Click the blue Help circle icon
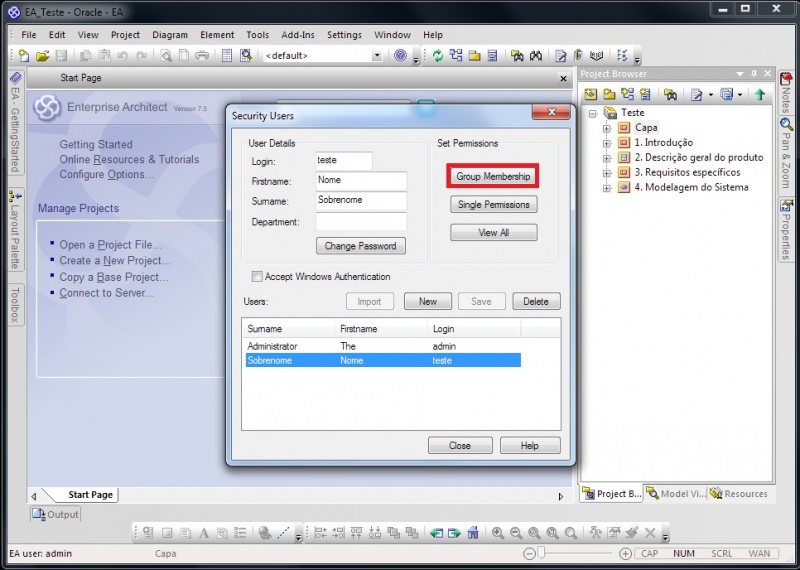The image size is (800, 570). (x=401, y=55)
